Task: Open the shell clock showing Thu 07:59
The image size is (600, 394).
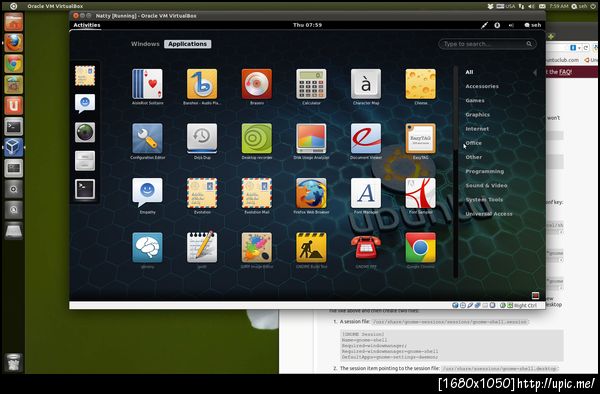Action: (x=307, y=25)
